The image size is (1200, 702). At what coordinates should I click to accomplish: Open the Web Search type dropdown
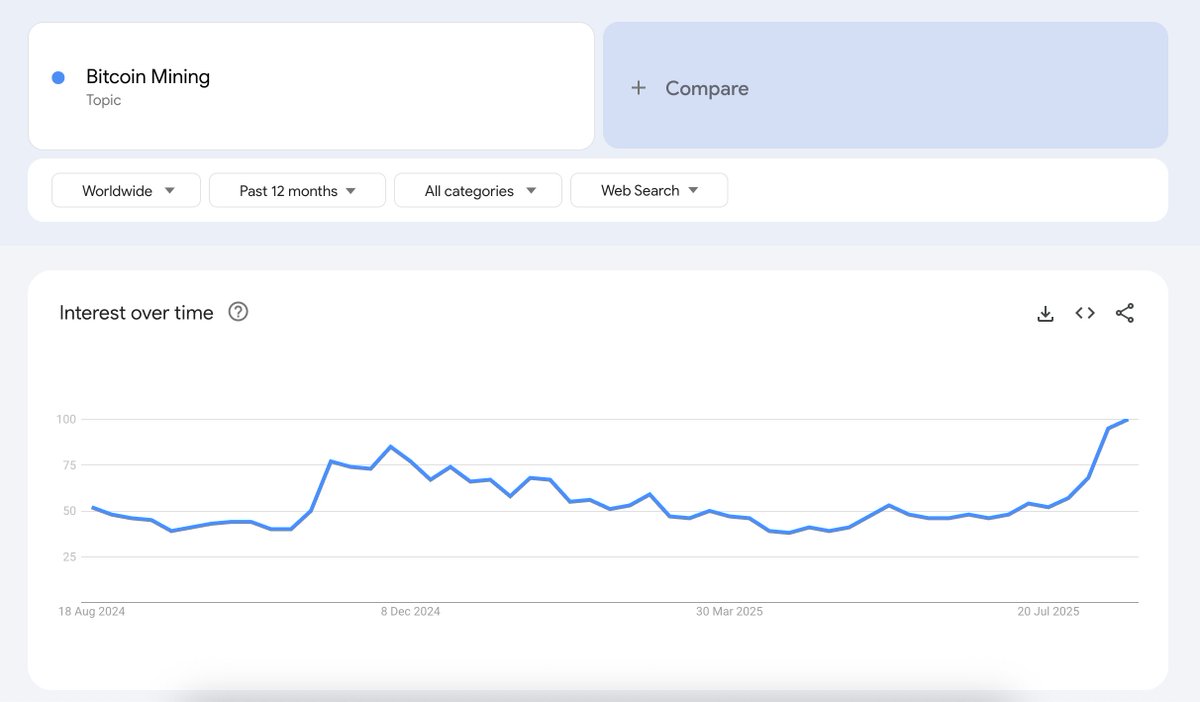pyautogui.click(x=648, y=190)
